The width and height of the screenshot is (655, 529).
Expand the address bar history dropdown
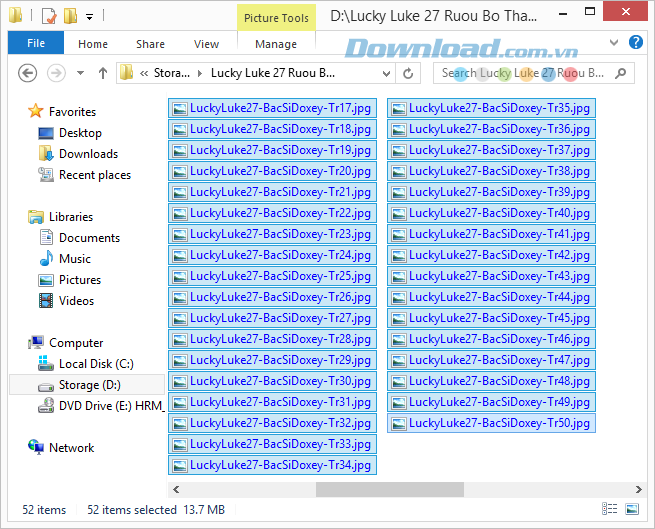[386, 74]
